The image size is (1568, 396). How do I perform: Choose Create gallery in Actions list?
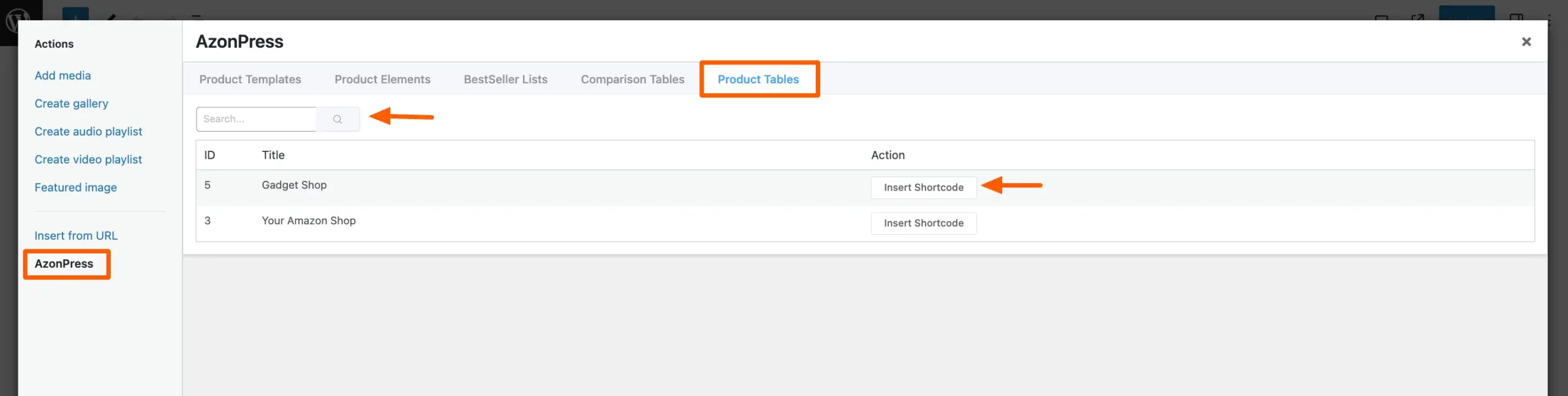71,104
